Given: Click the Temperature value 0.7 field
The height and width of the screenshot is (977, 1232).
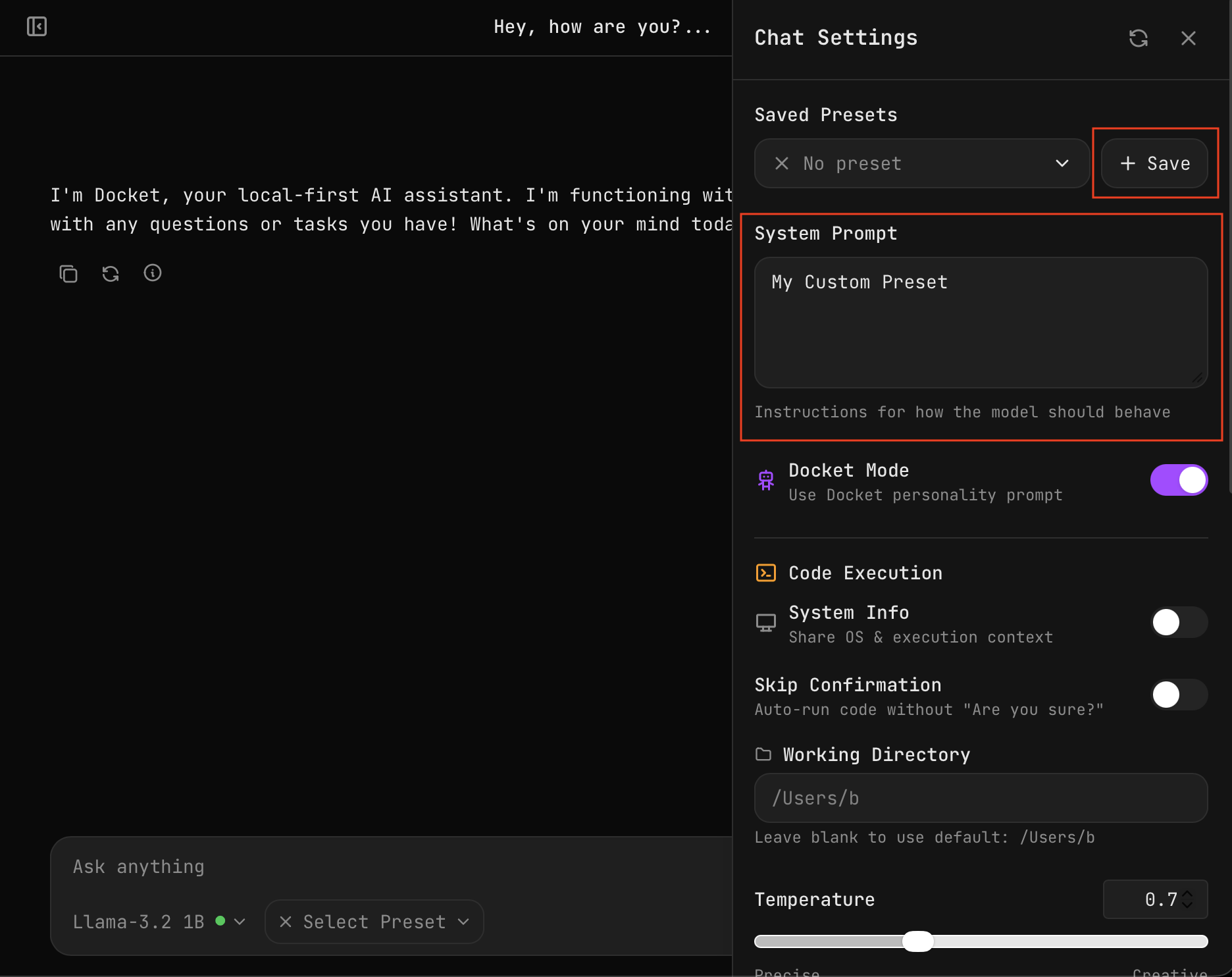Looking at the screenshot, I should 1156,899.
